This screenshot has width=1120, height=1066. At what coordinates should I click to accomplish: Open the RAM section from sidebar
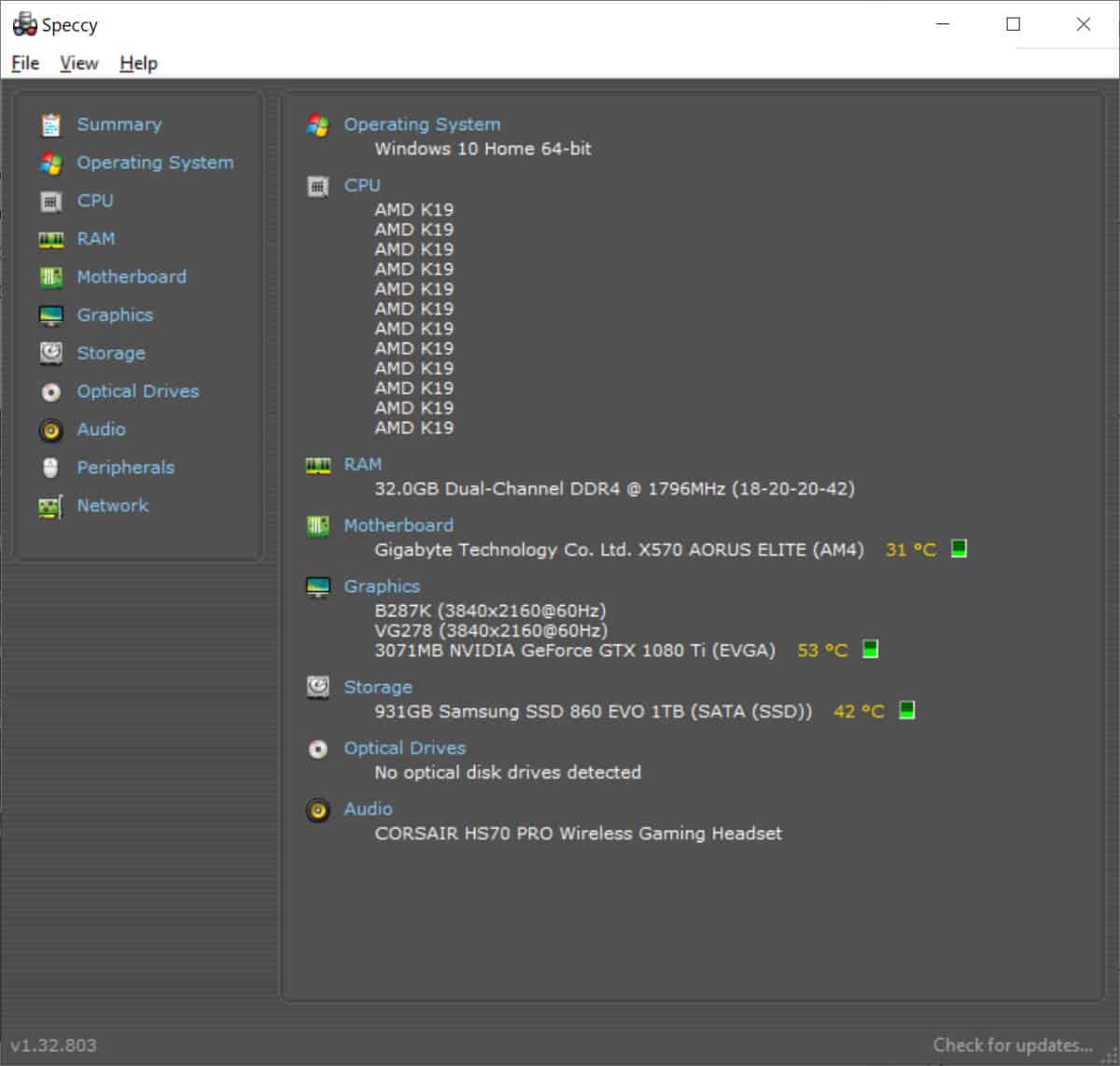96,239
